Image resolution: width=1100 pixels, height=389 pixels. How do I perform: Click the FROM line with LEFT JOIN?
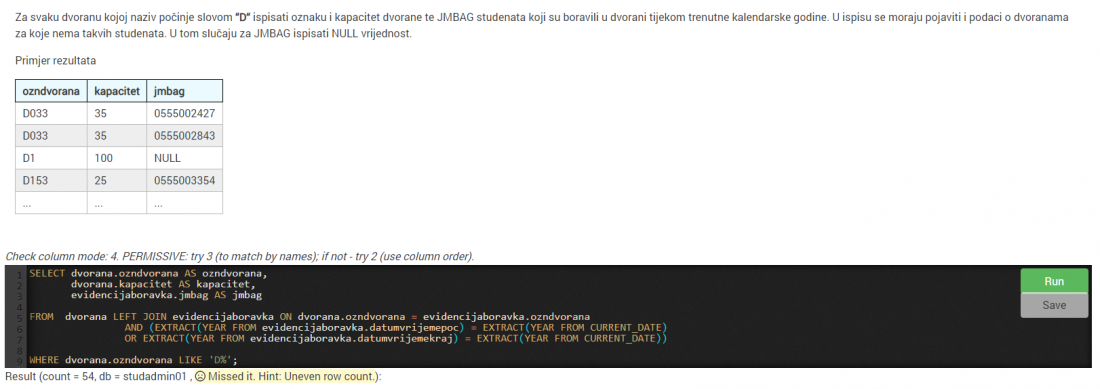[309, 316]
